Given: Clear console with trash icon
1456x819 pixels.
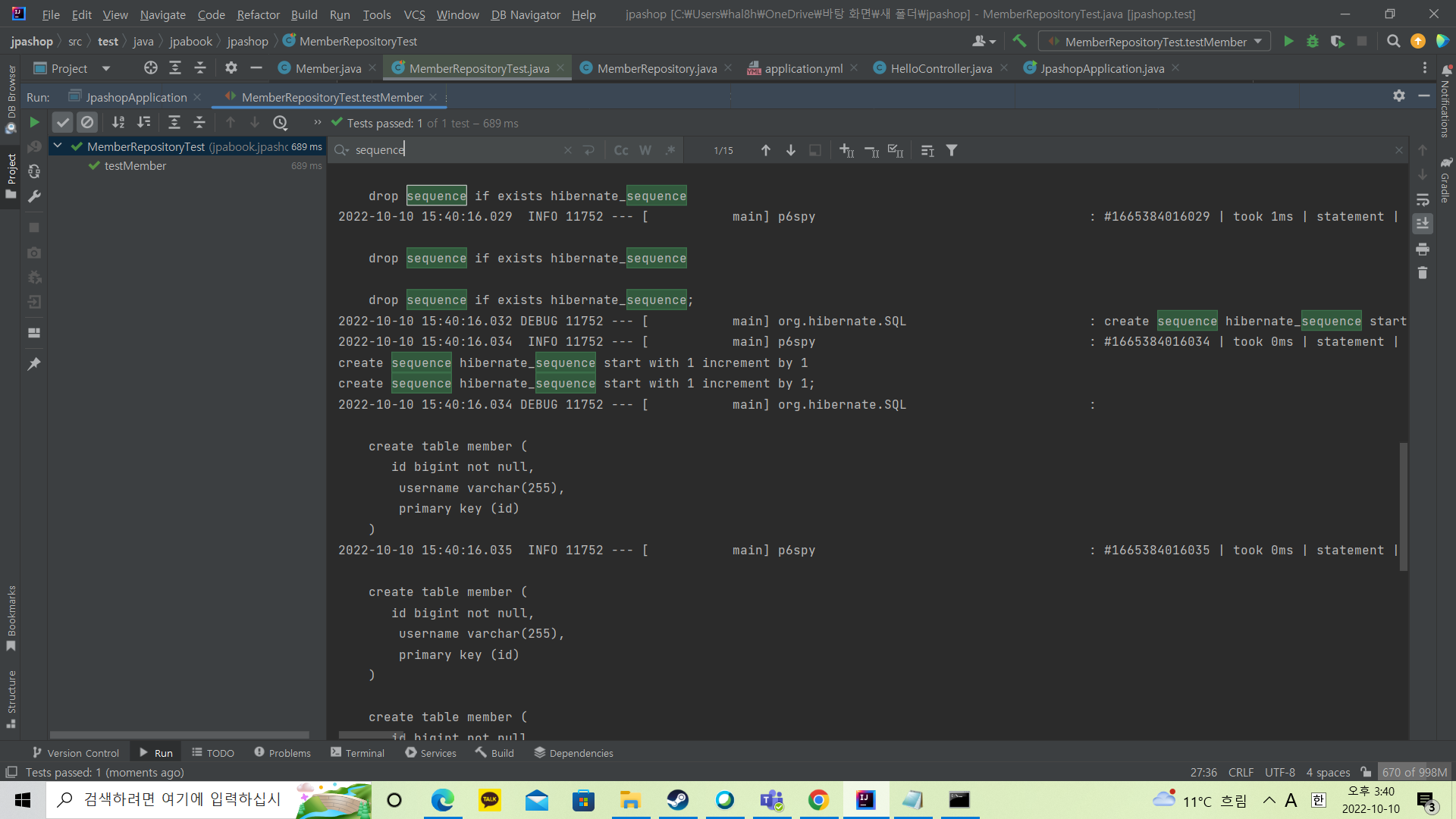Looking at the screenshot, I should [1423, 273].
